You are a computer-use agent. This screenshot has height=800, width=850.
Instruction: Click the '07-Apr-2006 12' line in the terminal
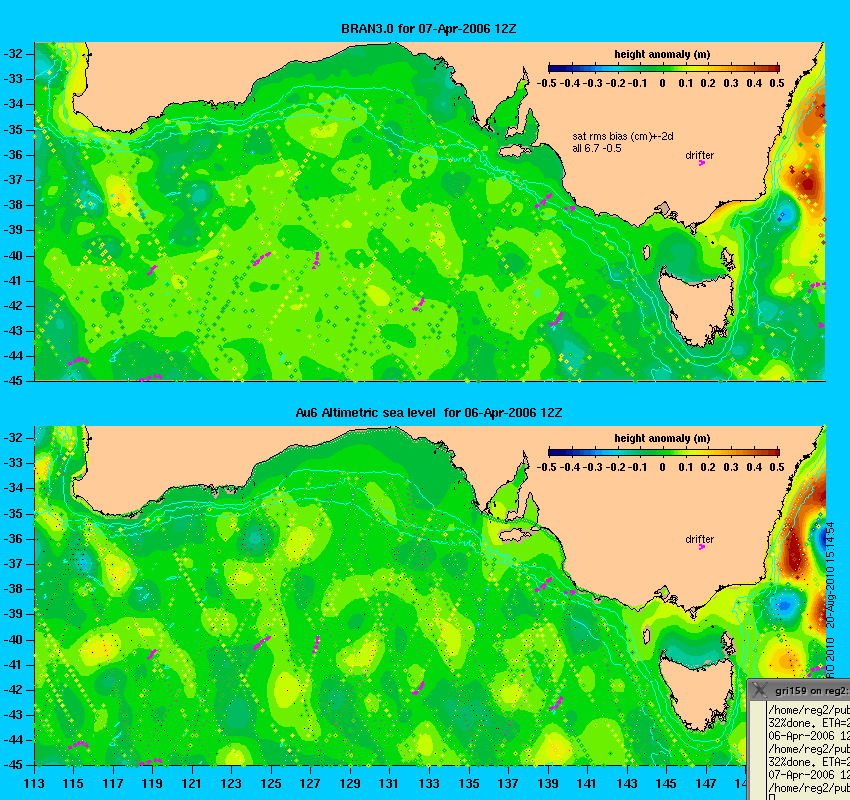coord(809,775)
